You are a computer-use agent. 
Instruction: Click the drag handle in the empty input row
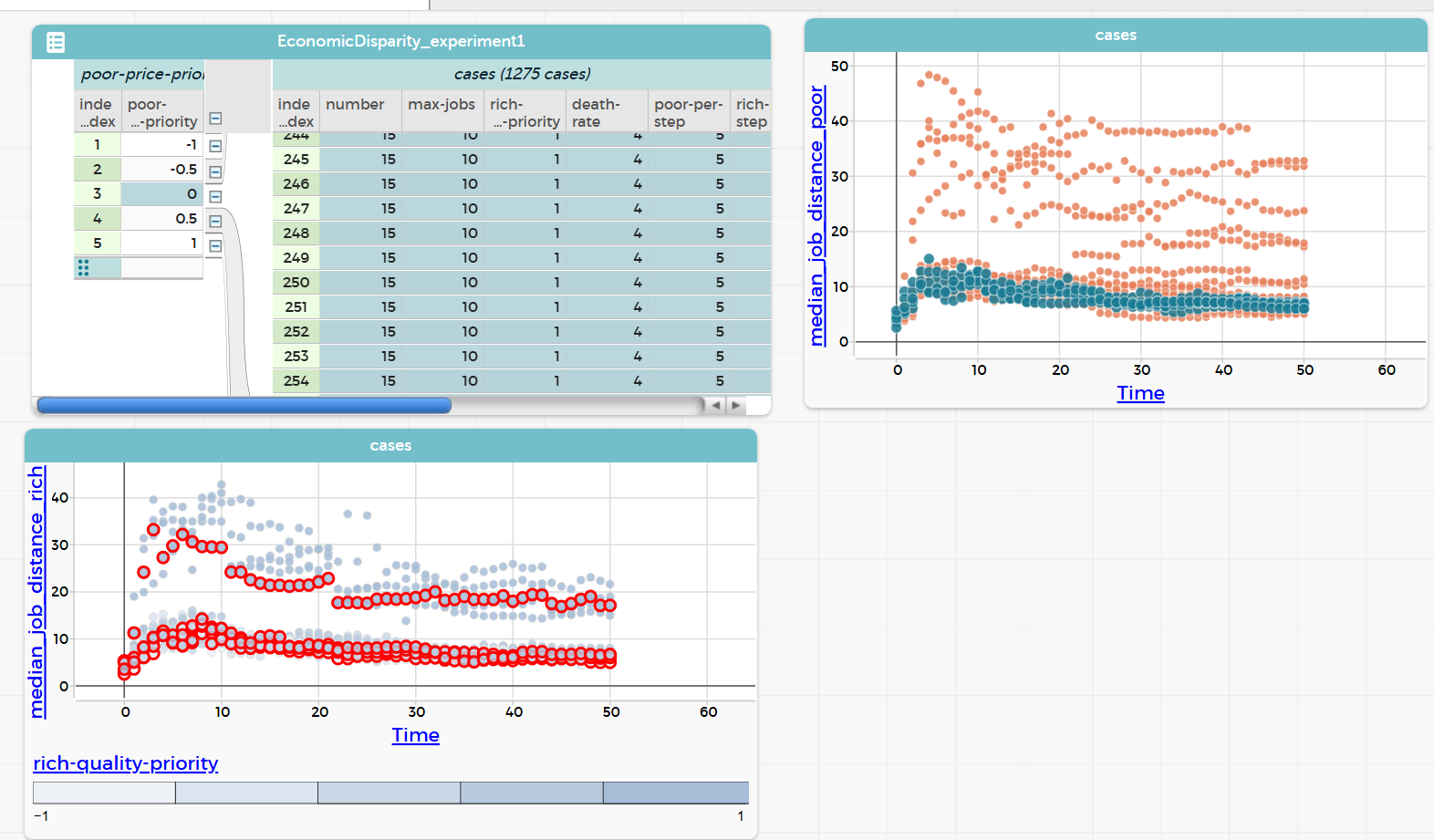point(83,267)
